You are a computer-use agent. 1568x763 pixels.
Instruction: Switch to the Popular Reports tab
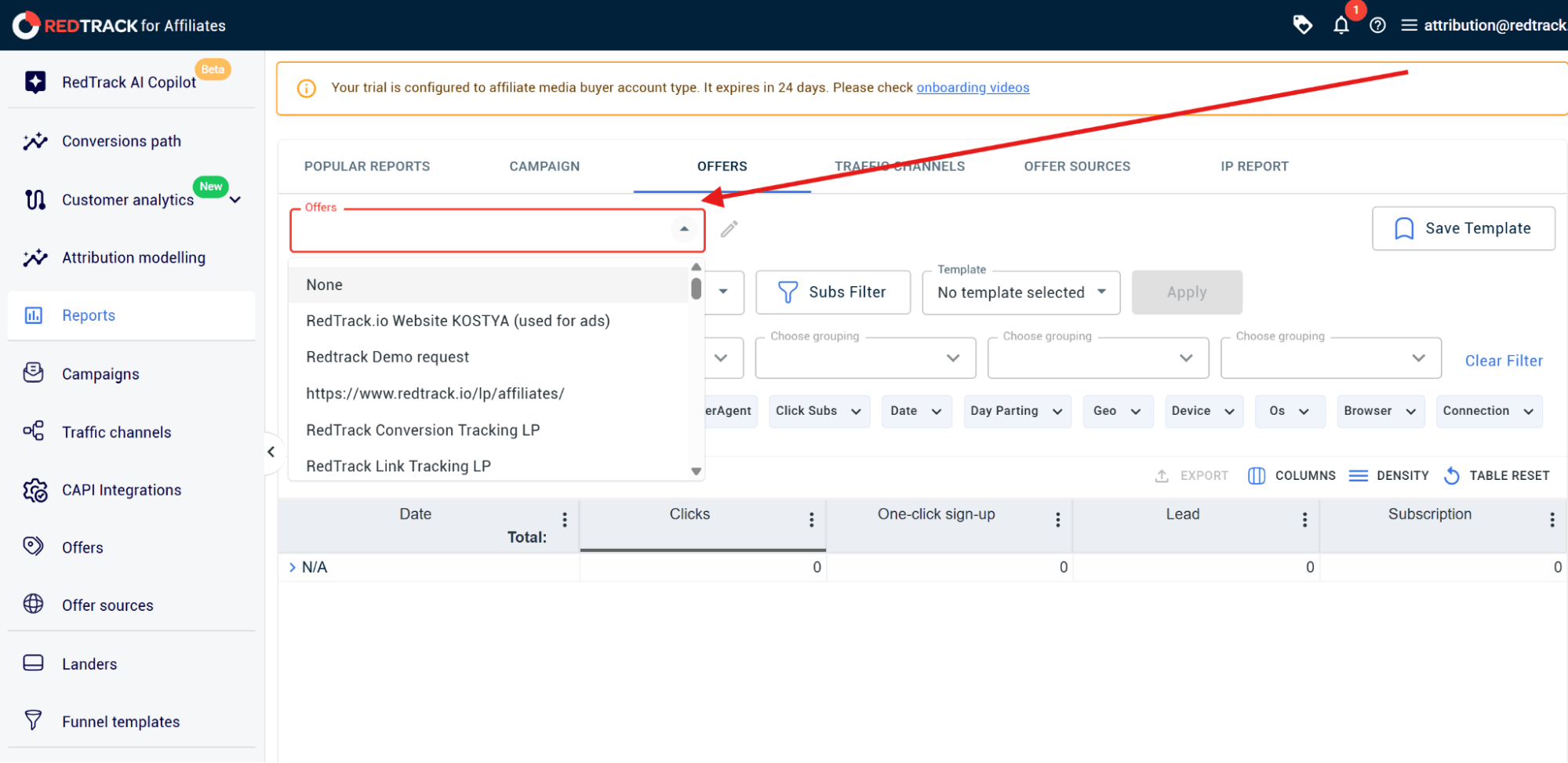pos(367,166)
